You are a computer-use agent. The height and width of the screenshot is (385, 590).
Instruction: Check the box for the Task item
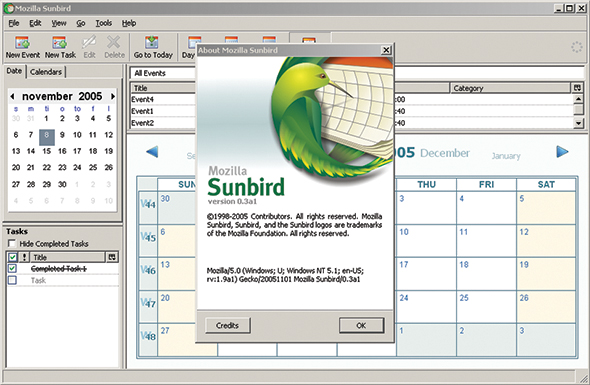point(12,280)
